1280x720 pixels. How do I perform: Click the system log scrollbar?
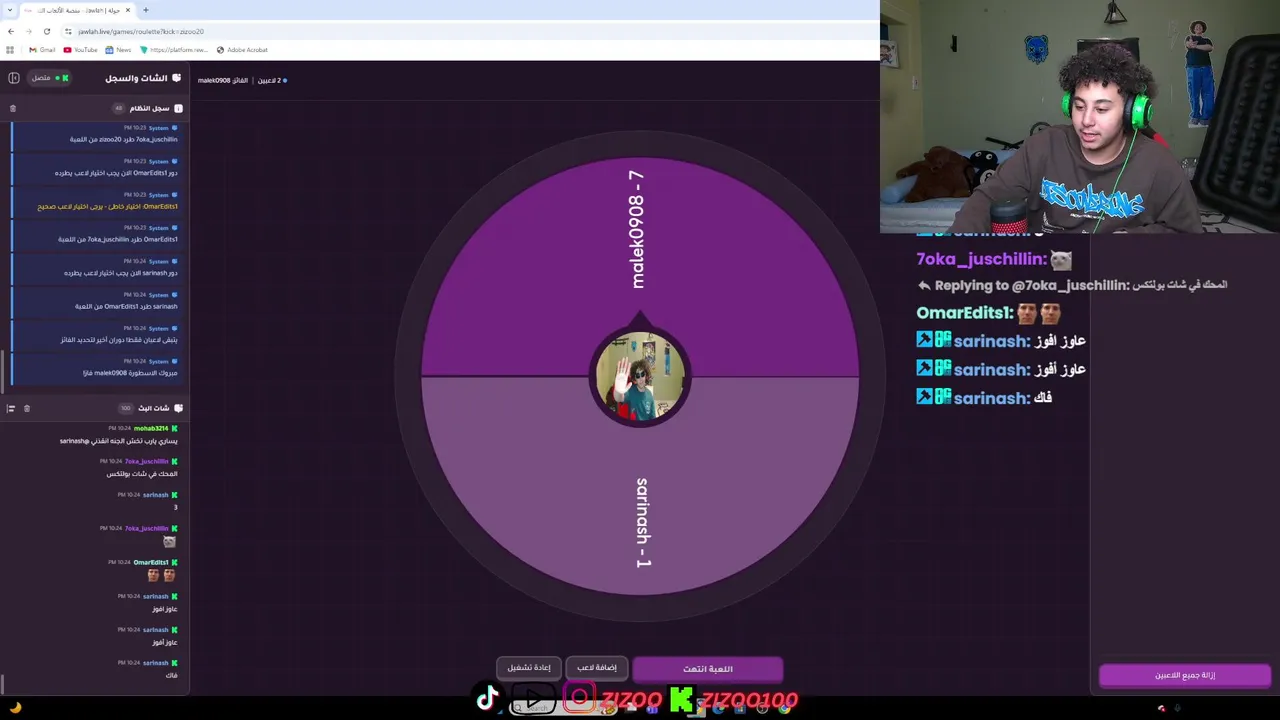2,372
